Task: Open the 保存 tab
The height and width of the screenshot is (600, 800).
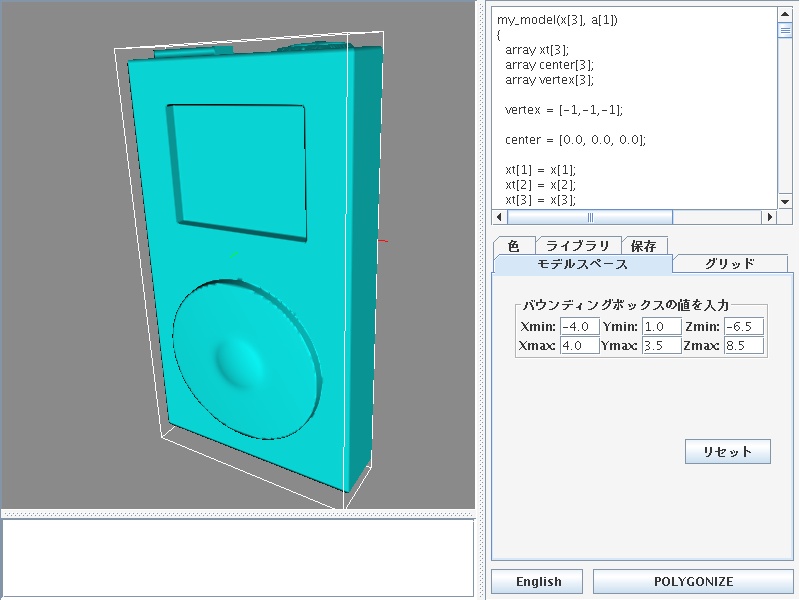Action: pyautogui.click(x=644, y=246)
